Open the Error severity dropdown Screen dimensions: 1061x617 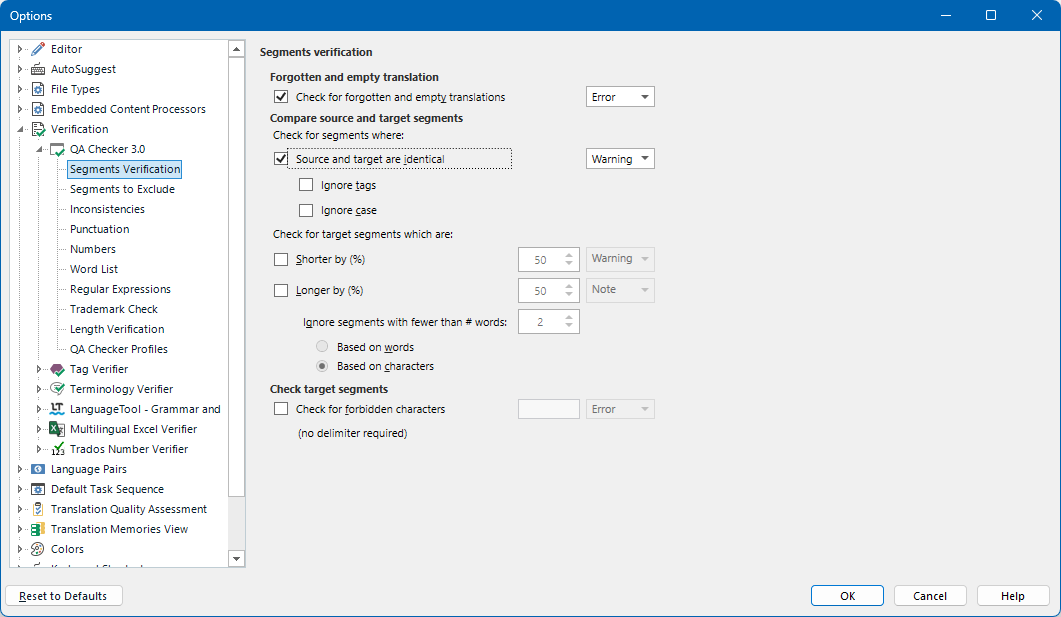click(x=620, y=96)
